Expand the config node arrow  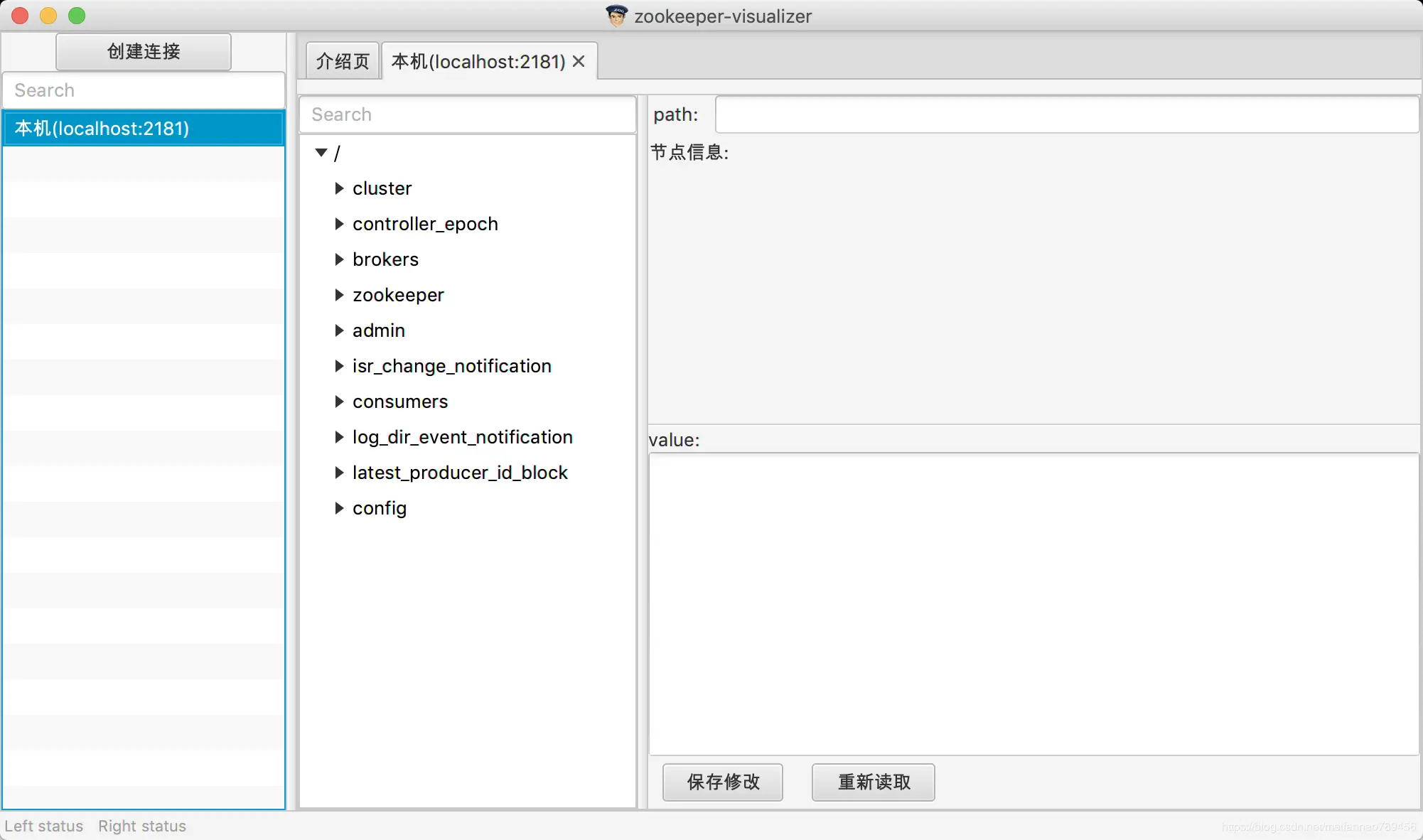pos(339,508)
